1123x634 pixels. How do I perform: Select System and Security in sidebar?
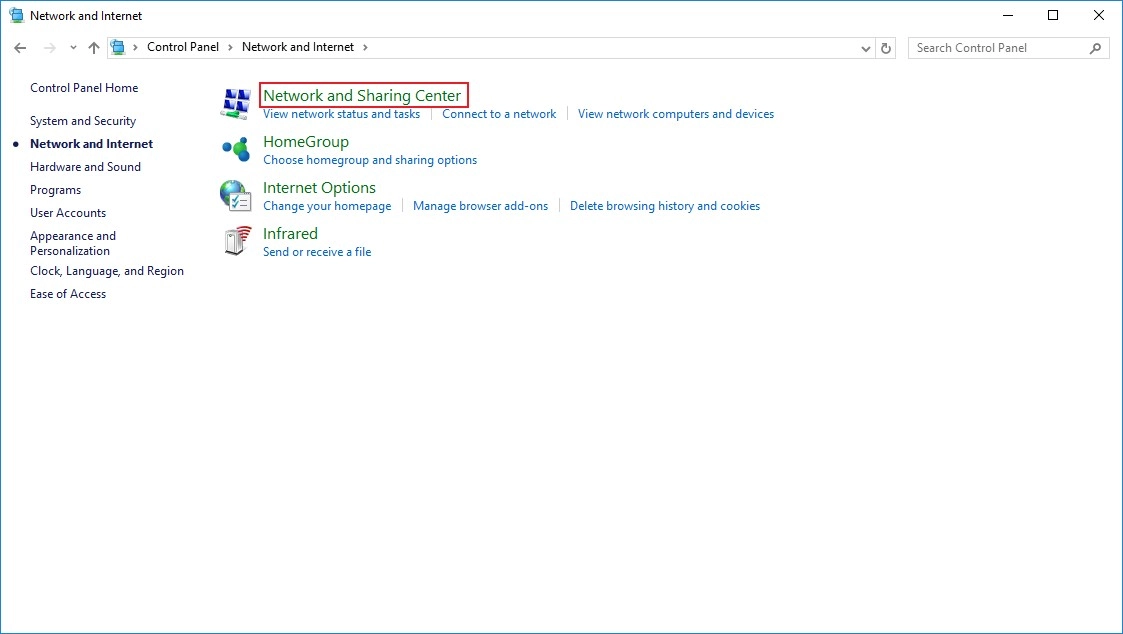83,121
